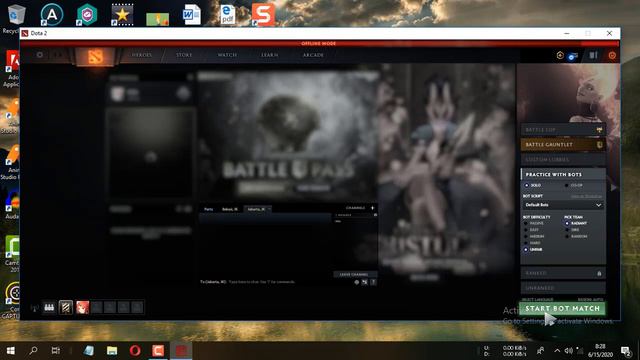
Task: Open the Store tab
Action: click(x=184, y=55)
